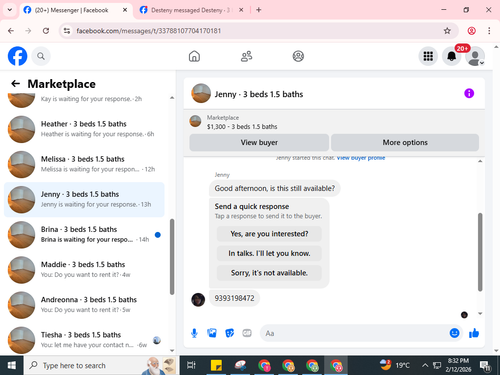Open Task View on the taskbar
The image size is (500, 375).
191,365
